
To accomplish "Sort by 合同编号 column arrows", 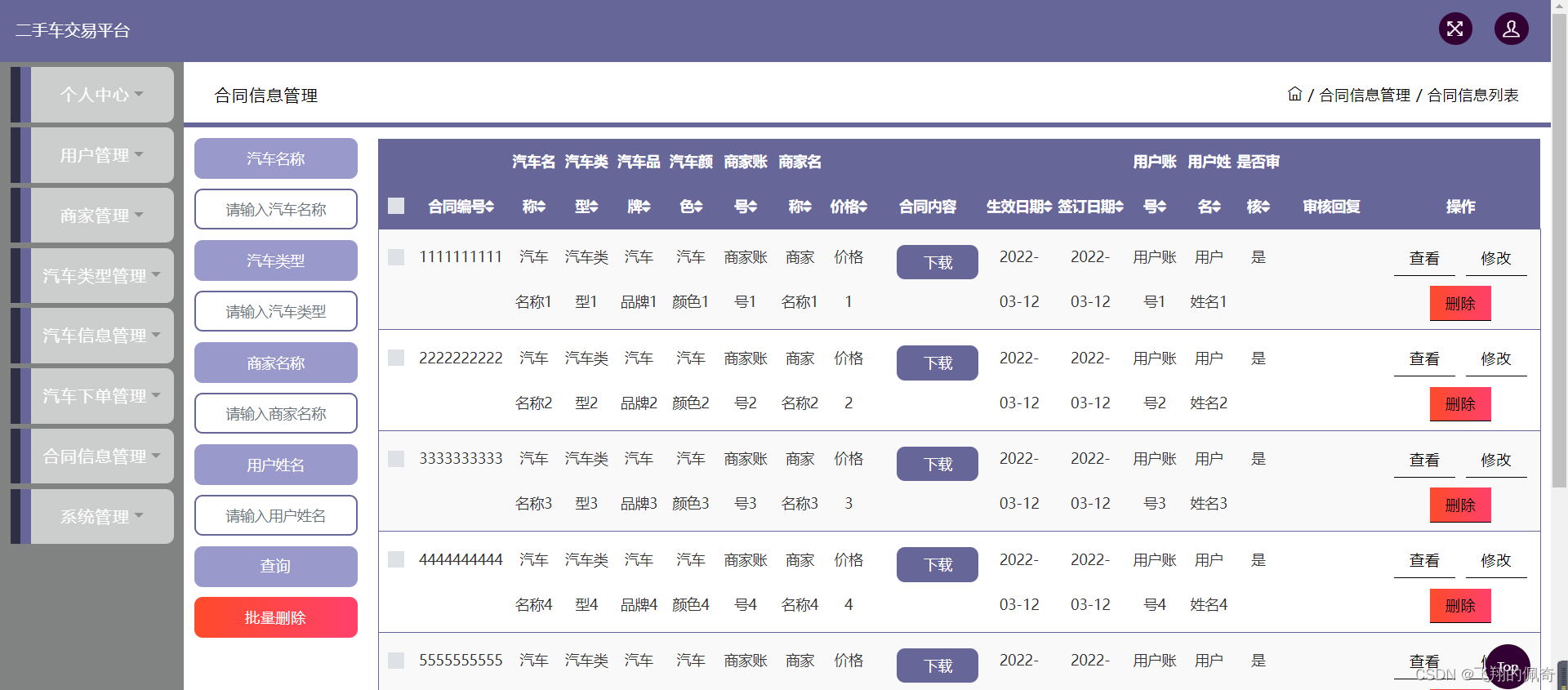I will pos(490,207).
